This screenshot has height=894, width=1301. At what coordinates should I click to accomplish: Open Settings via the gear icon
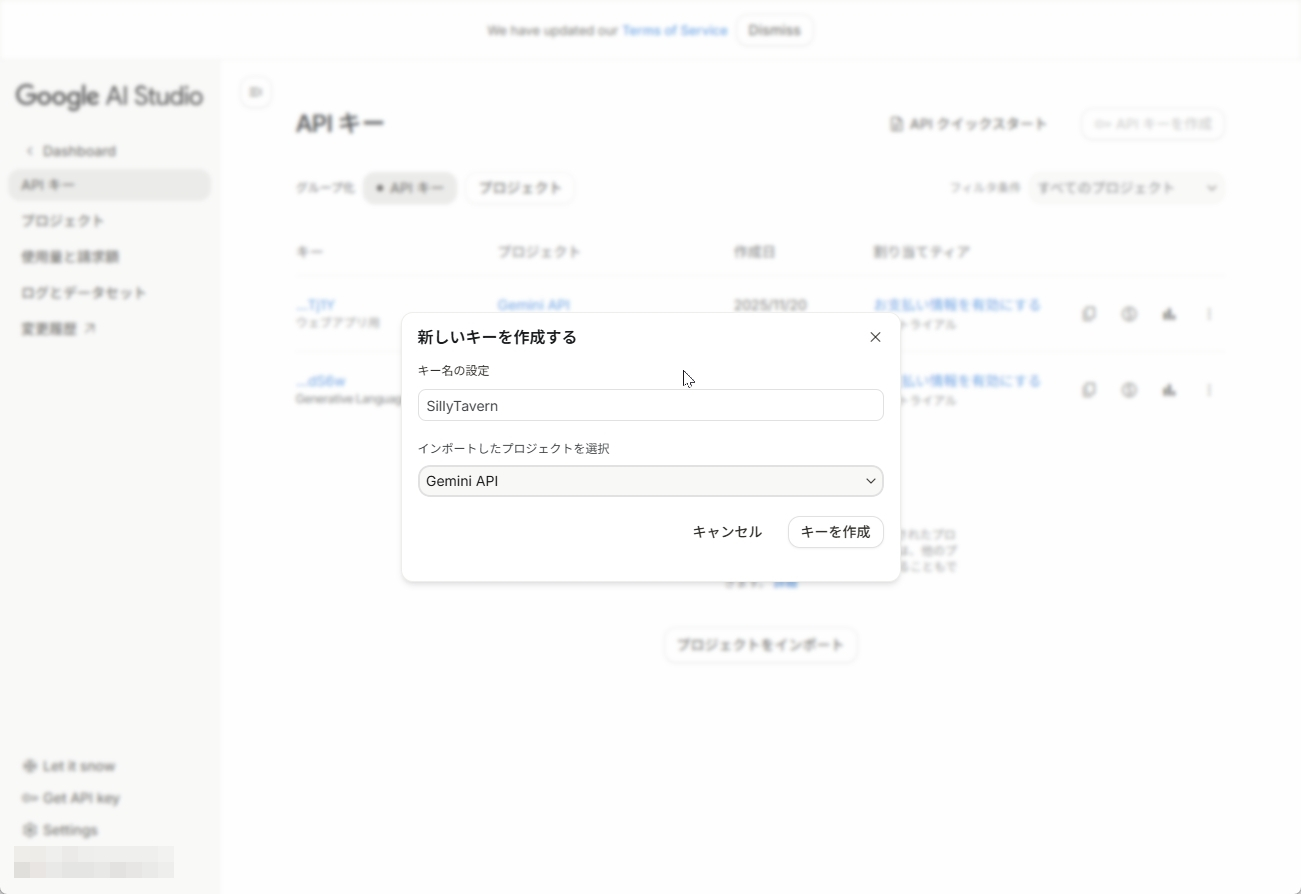click(x=27, y=830)
